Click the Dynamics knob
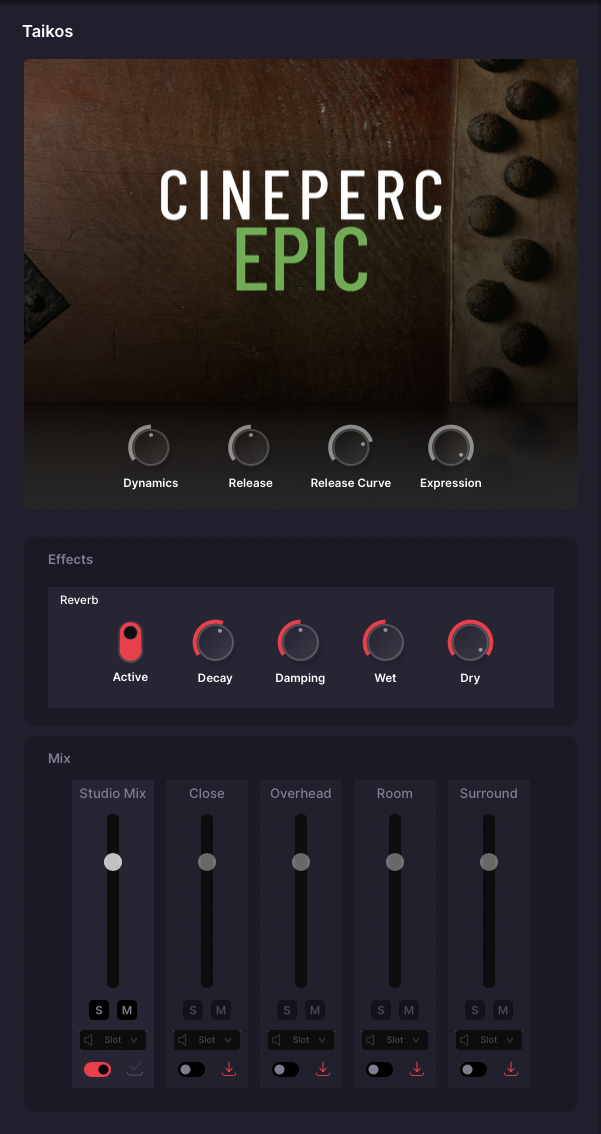The width and height of the screenshot is (601, 1134). pos(150,447)
